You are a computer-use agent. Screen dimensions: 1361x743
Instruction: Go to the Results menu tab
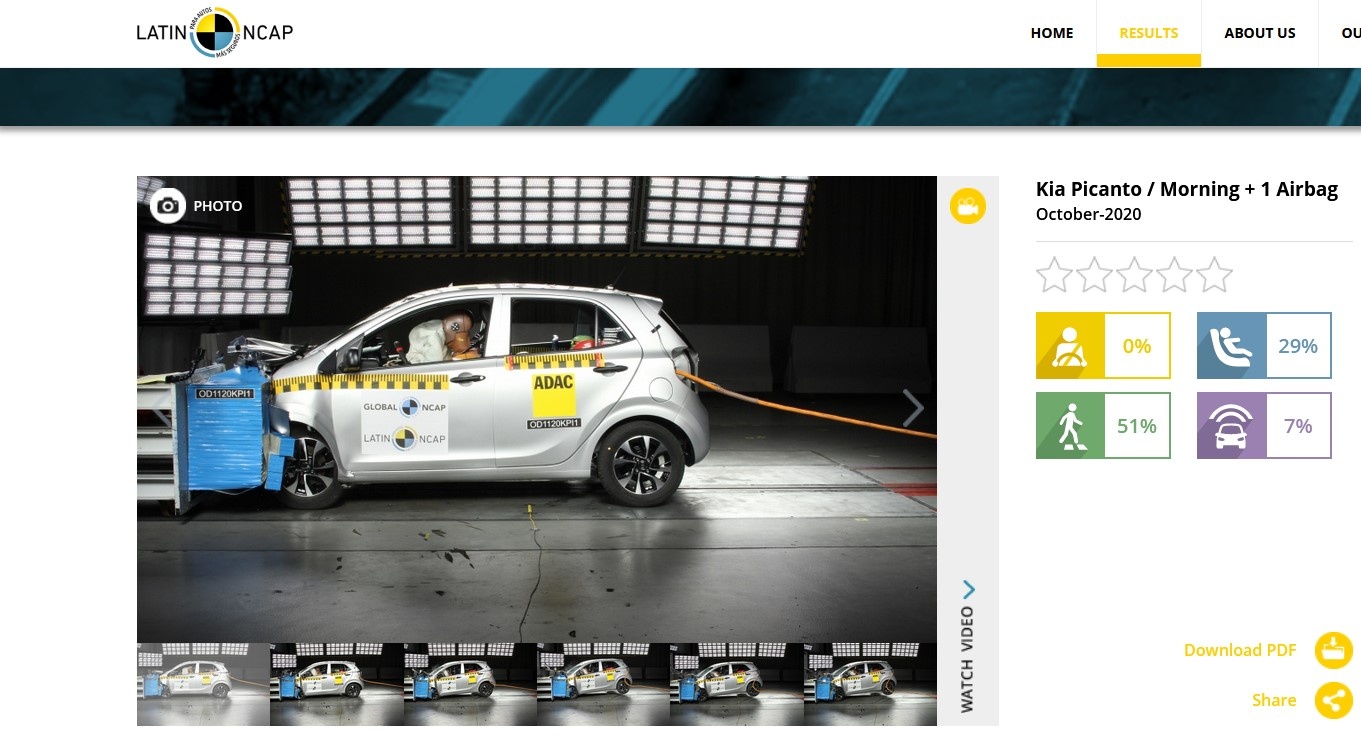1148,33
